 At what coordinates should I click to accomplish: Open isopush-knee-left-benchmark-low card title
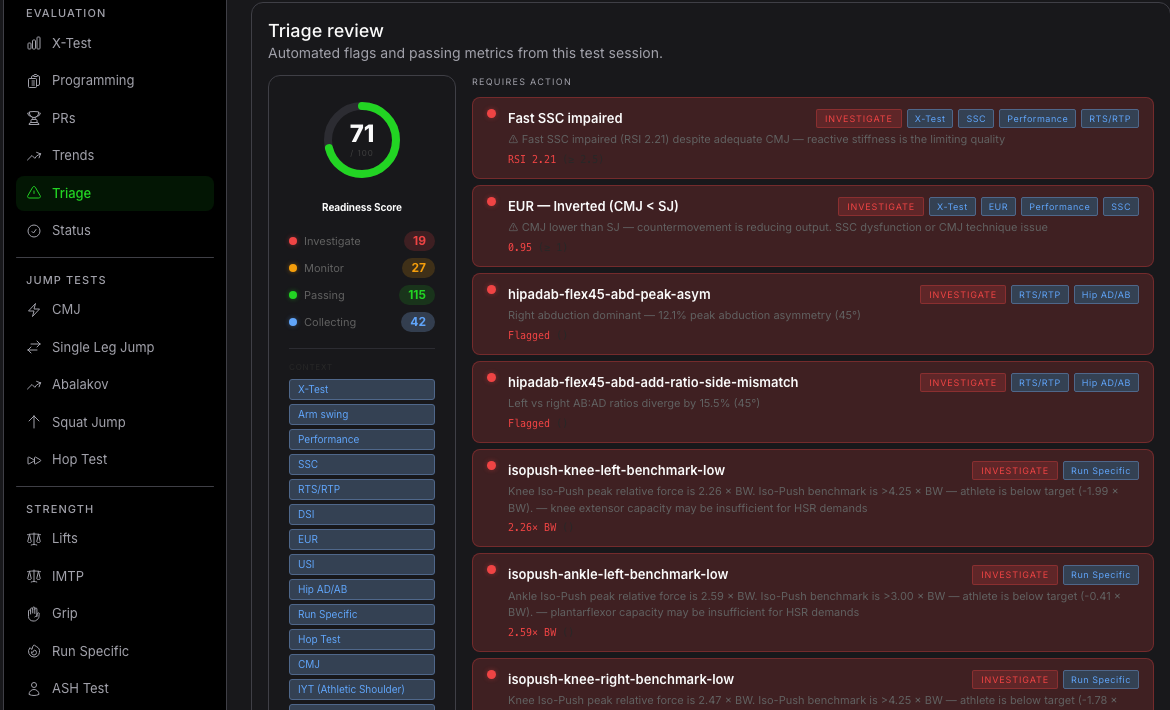point(616,471)
